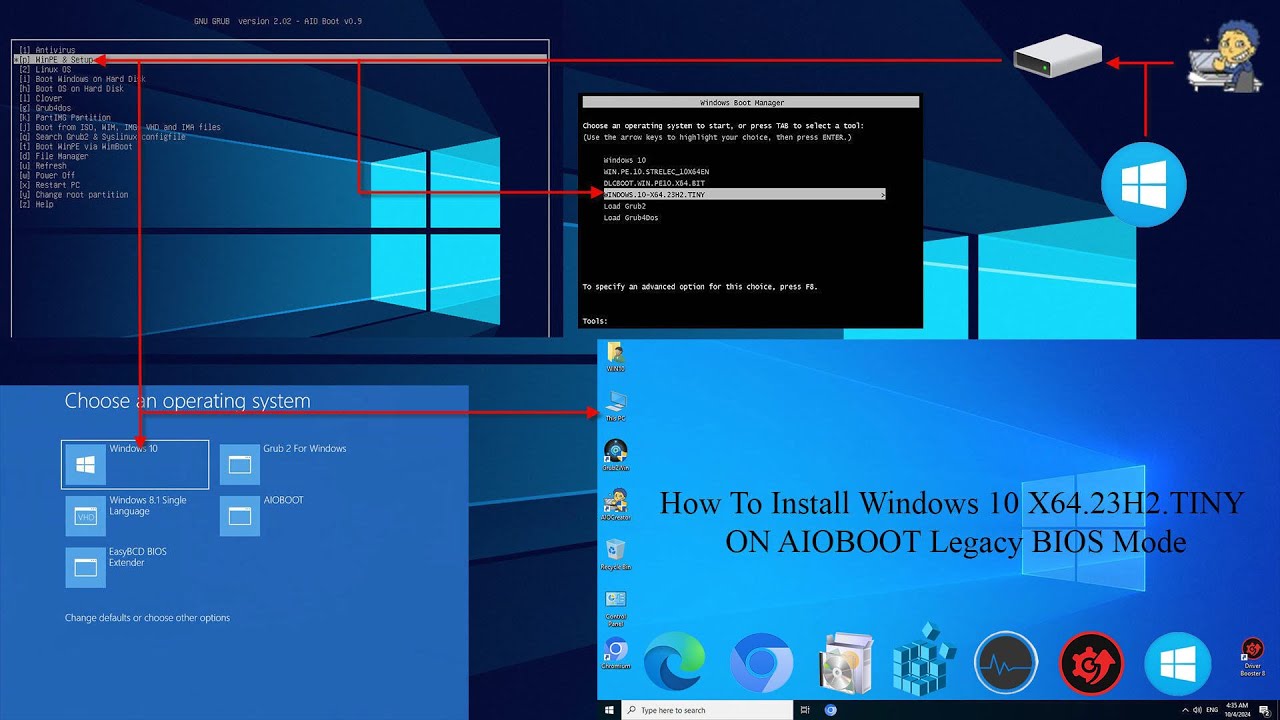Select Change root partition entry
This screenshot has height=720, width=1280.
73,195
